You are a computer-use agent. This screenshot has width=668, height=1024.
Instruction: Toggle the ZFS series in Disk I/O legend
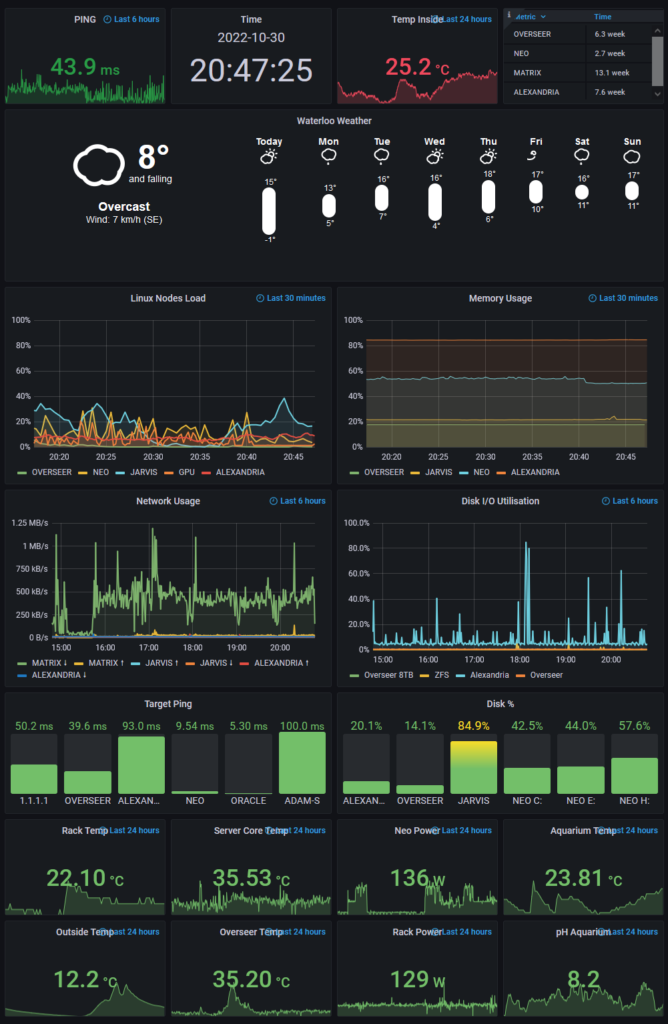[436, 675]
